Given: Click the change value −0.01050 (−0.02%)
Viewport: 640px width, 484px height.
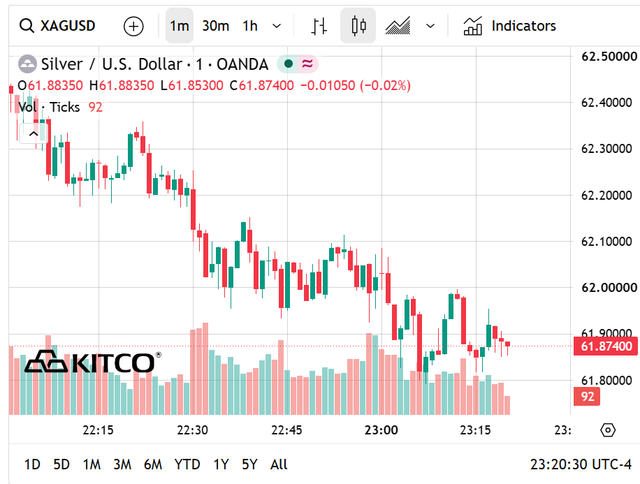Looking at the screenshot, I should pos(356,86).
